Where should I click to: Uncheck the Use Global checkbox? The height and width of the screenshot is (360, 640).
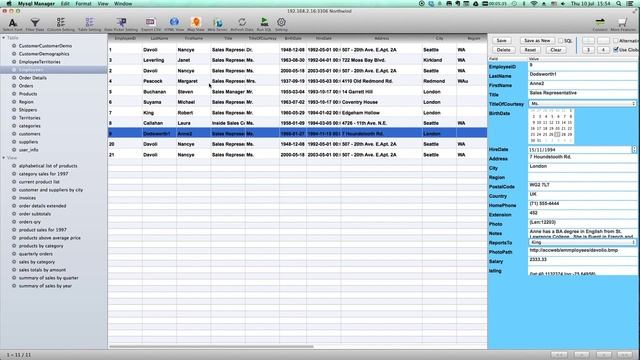click(616, 49)
